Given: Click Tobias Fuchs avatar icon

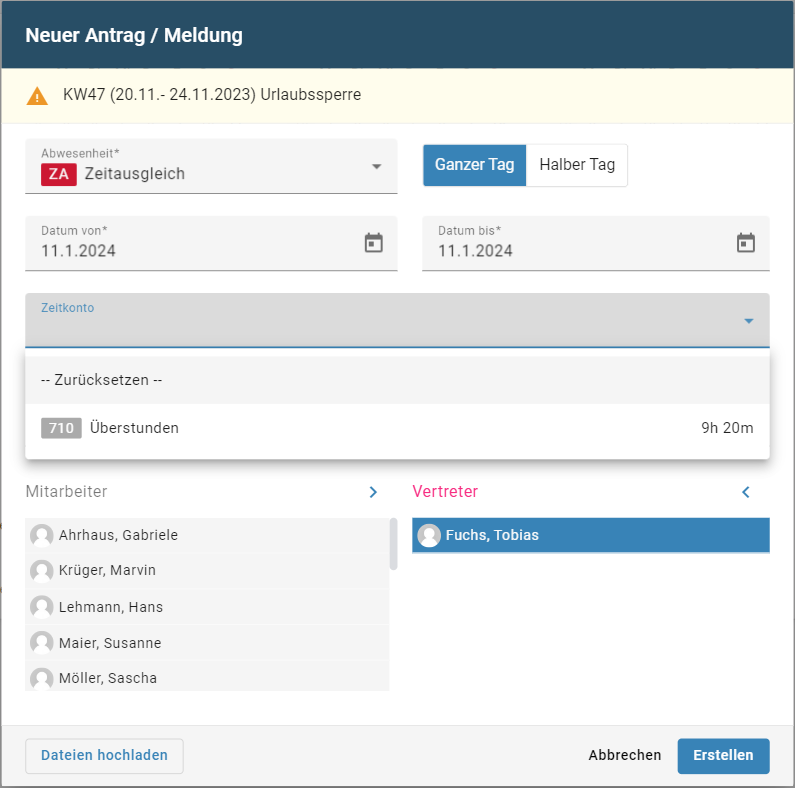Looking at the screenshot, I should point(429,535).
